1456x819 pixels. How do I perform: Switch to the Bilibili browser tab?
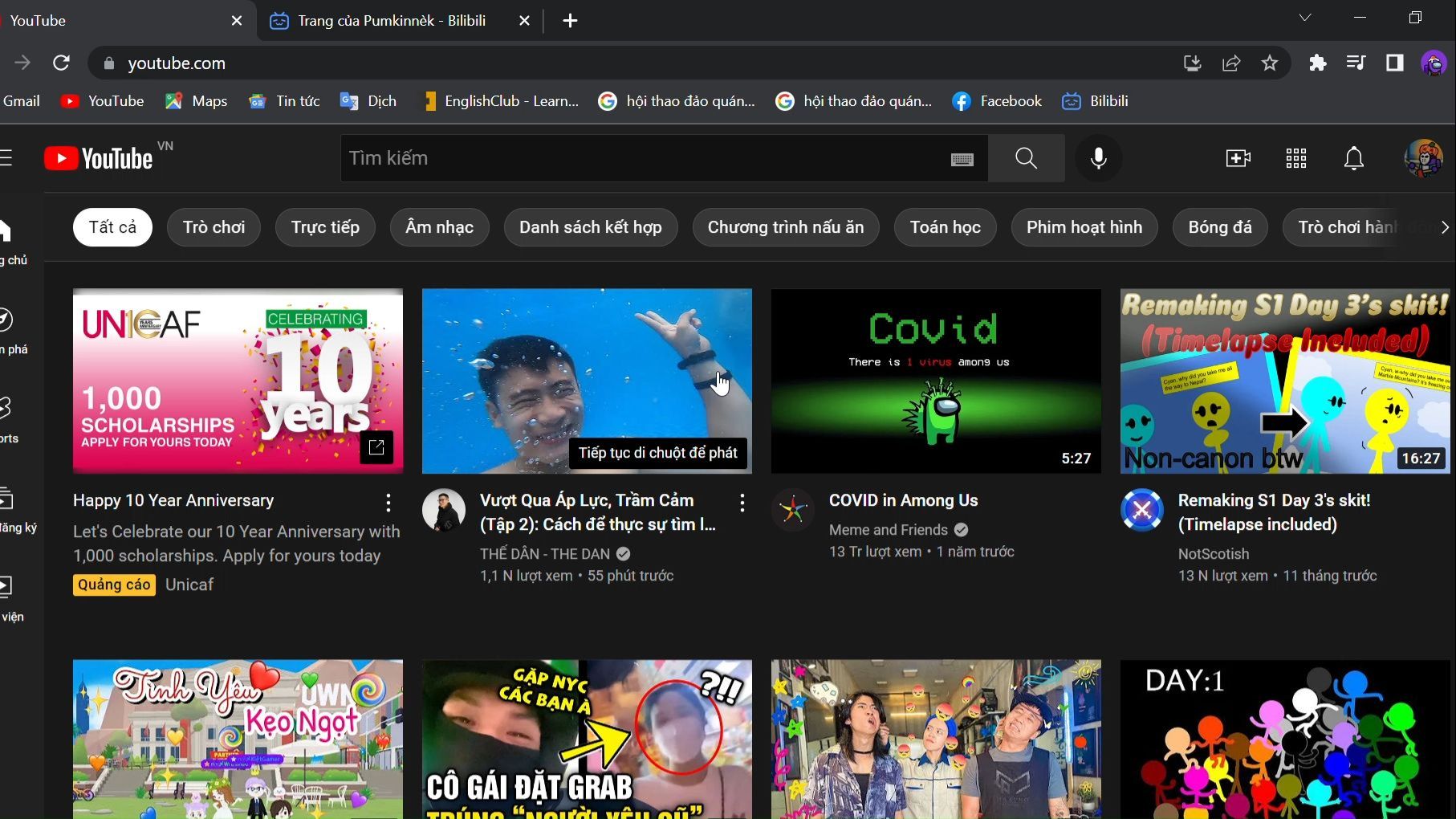pos(391,21)
